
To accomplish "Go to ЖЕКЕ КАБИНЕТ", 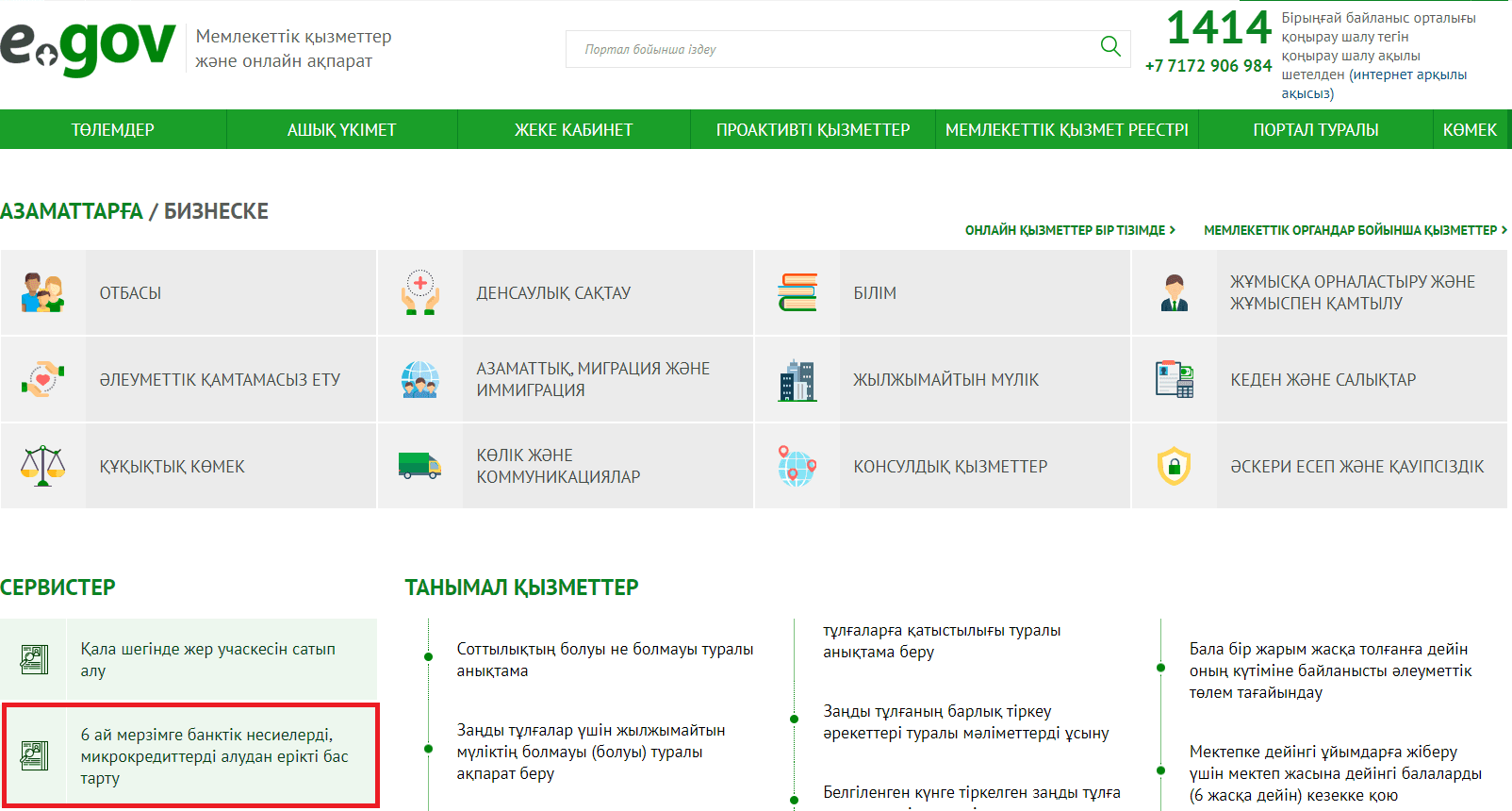I will 574,130.
